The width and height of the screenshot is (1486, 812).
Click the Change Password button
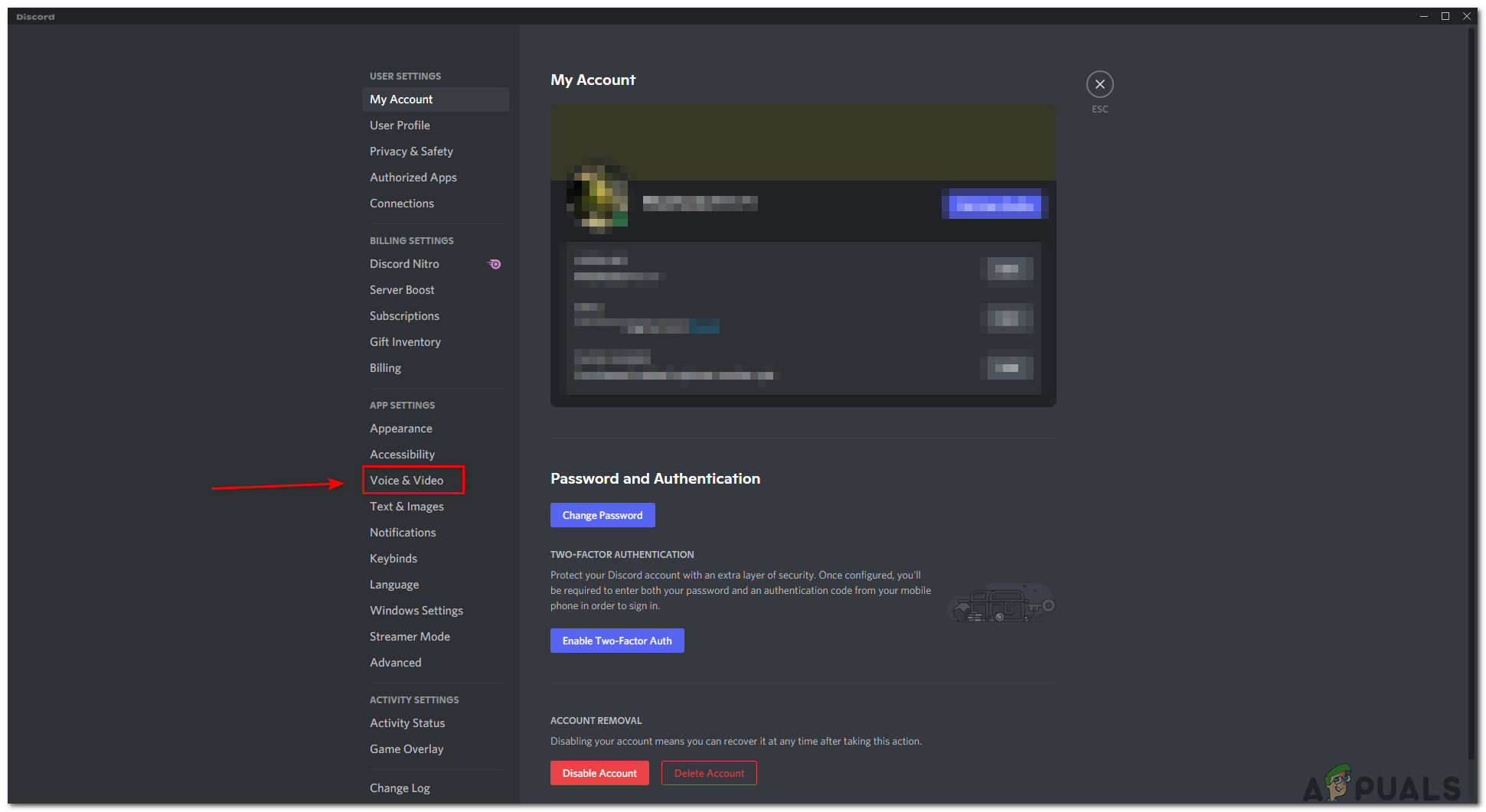pos(603,515)
